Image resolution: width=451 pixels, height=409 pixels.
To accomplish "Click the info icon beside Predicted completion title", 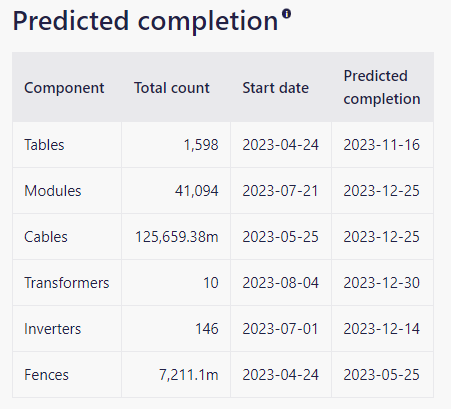I will (286, 14).
